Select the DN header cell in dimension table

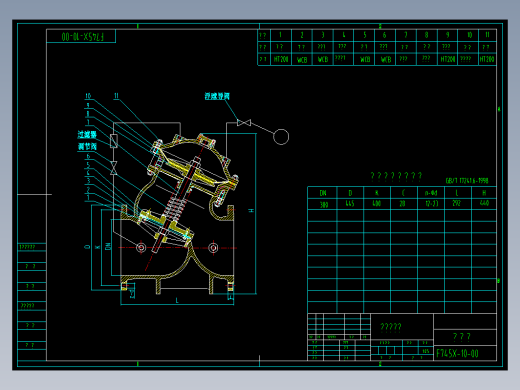pos(323,193)
